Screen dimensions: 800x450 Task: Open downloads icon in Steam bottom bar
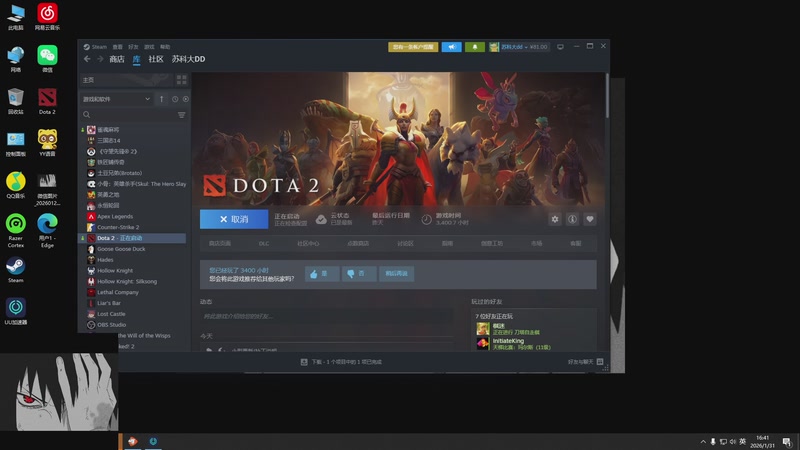pyautogui.click(x=304, y=362)
